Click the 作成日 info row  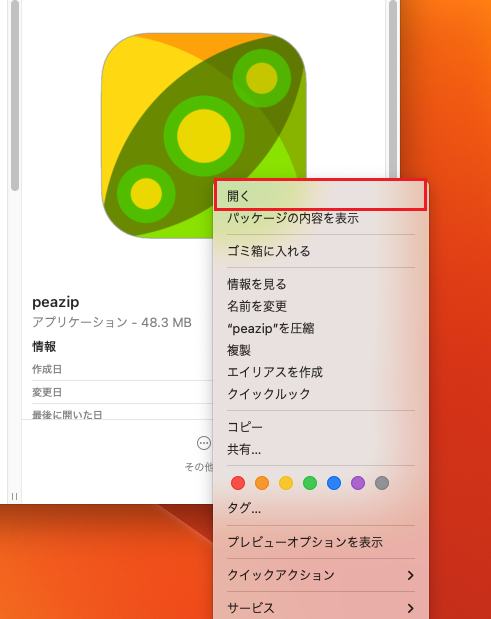(122, 370)
